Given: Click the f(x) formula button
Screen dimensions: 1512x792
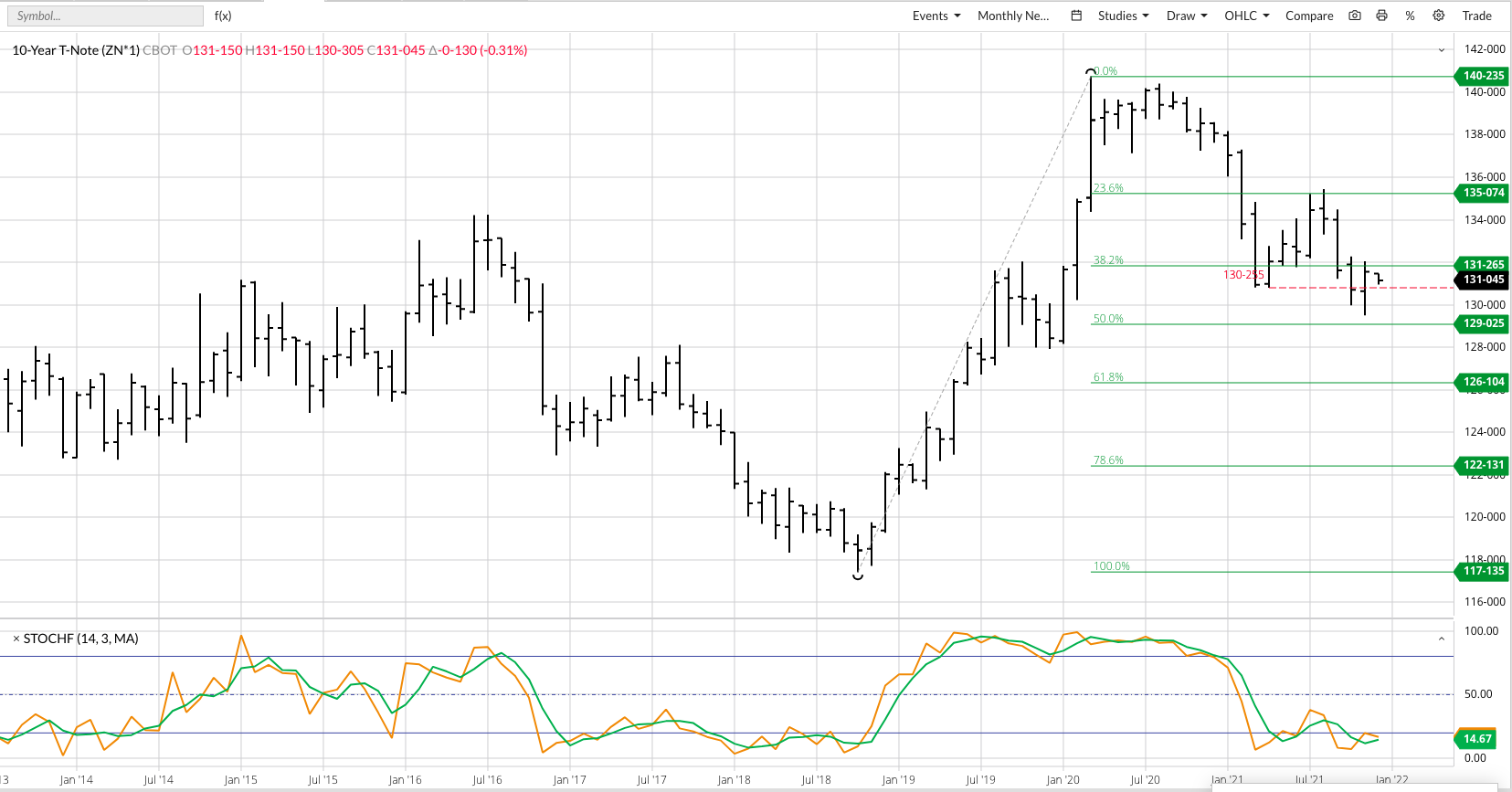Looking at the screenshot, I should tap(223, 16).
